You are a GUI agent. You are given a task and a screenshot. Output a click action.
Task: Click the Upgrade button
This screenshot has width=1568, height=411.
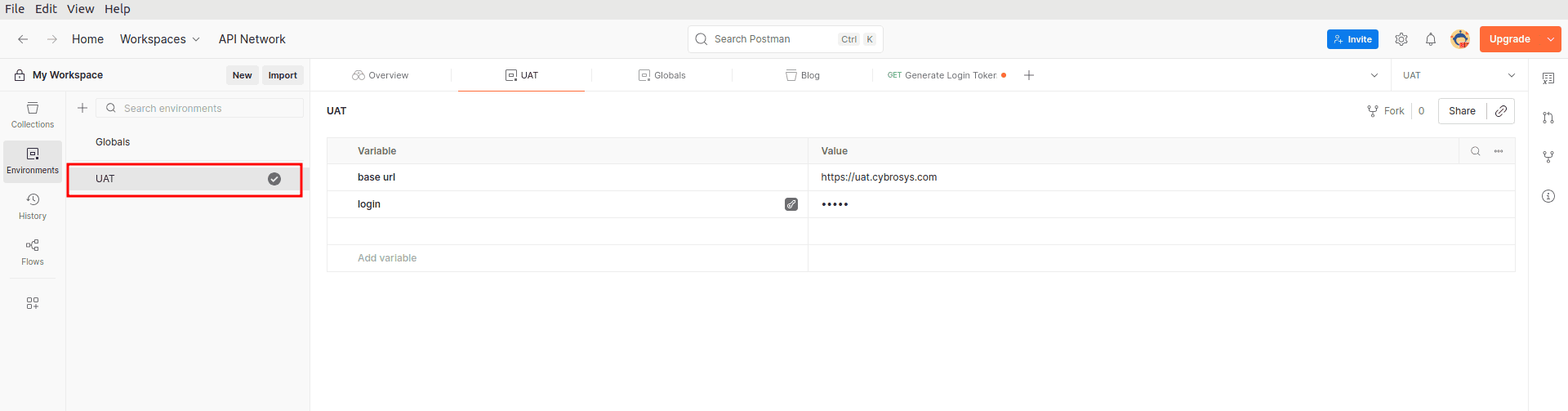point(1510,39)
